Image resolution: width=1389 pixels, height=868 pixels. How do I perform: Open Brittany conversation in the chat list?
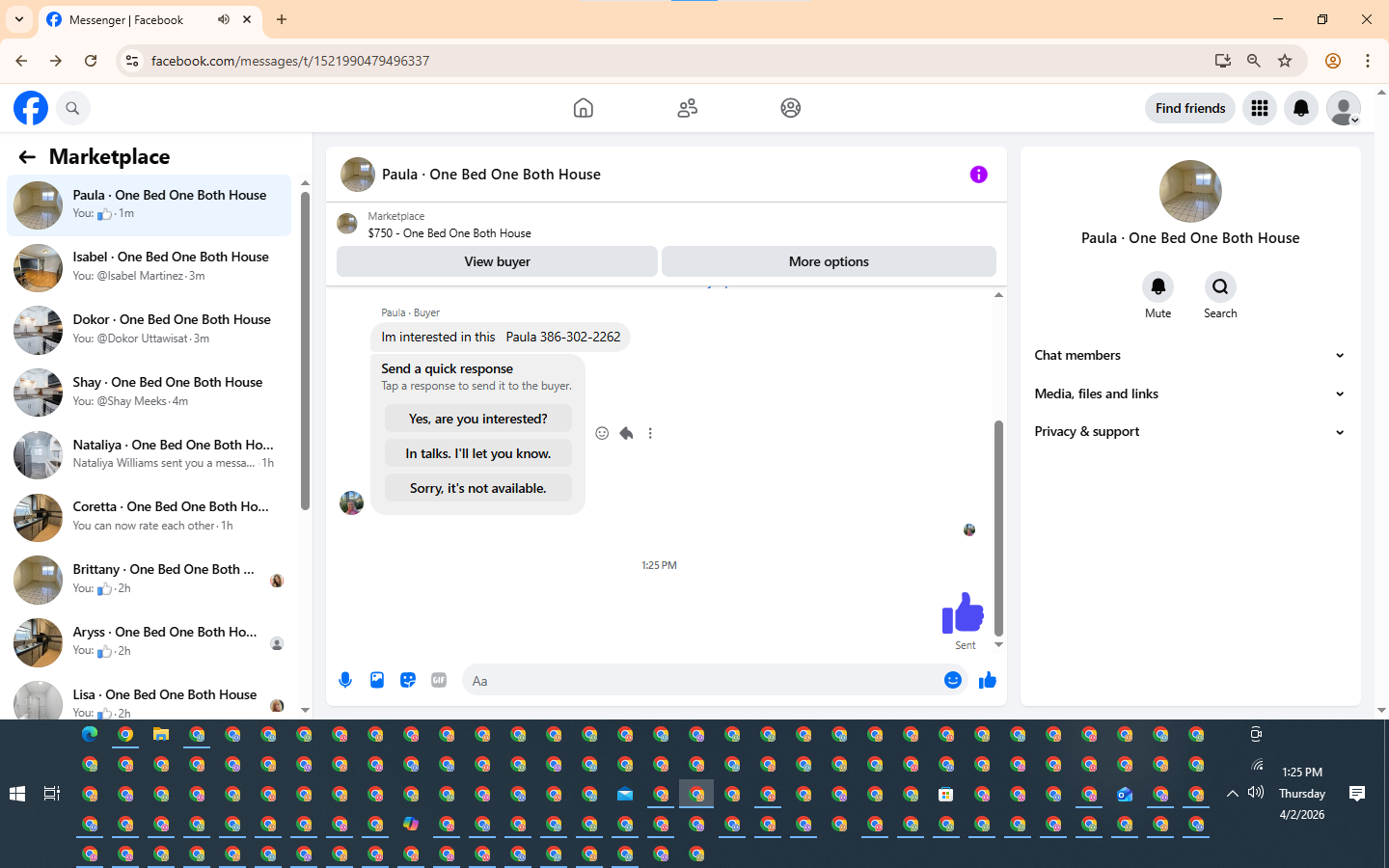[150, 580]
